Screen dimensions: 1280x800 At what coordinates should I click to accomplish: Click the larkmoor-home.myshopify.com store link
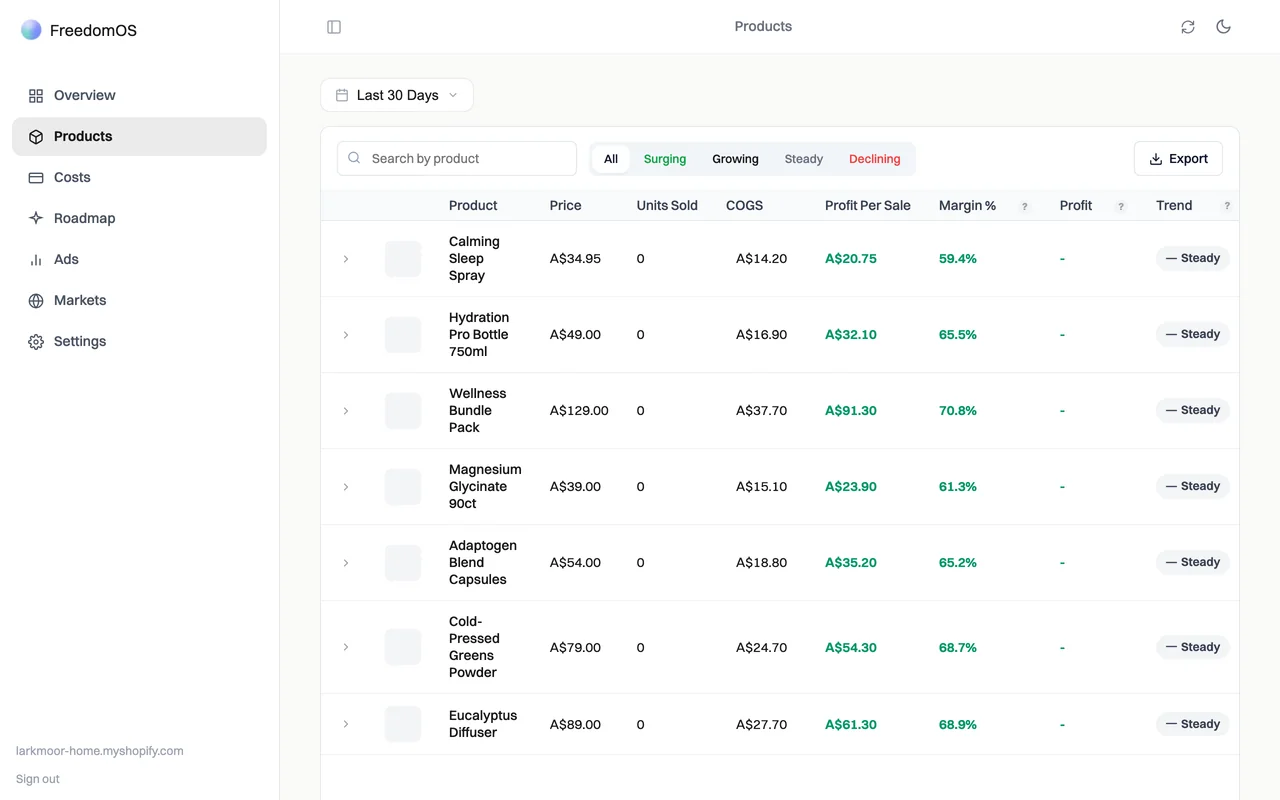100,751
